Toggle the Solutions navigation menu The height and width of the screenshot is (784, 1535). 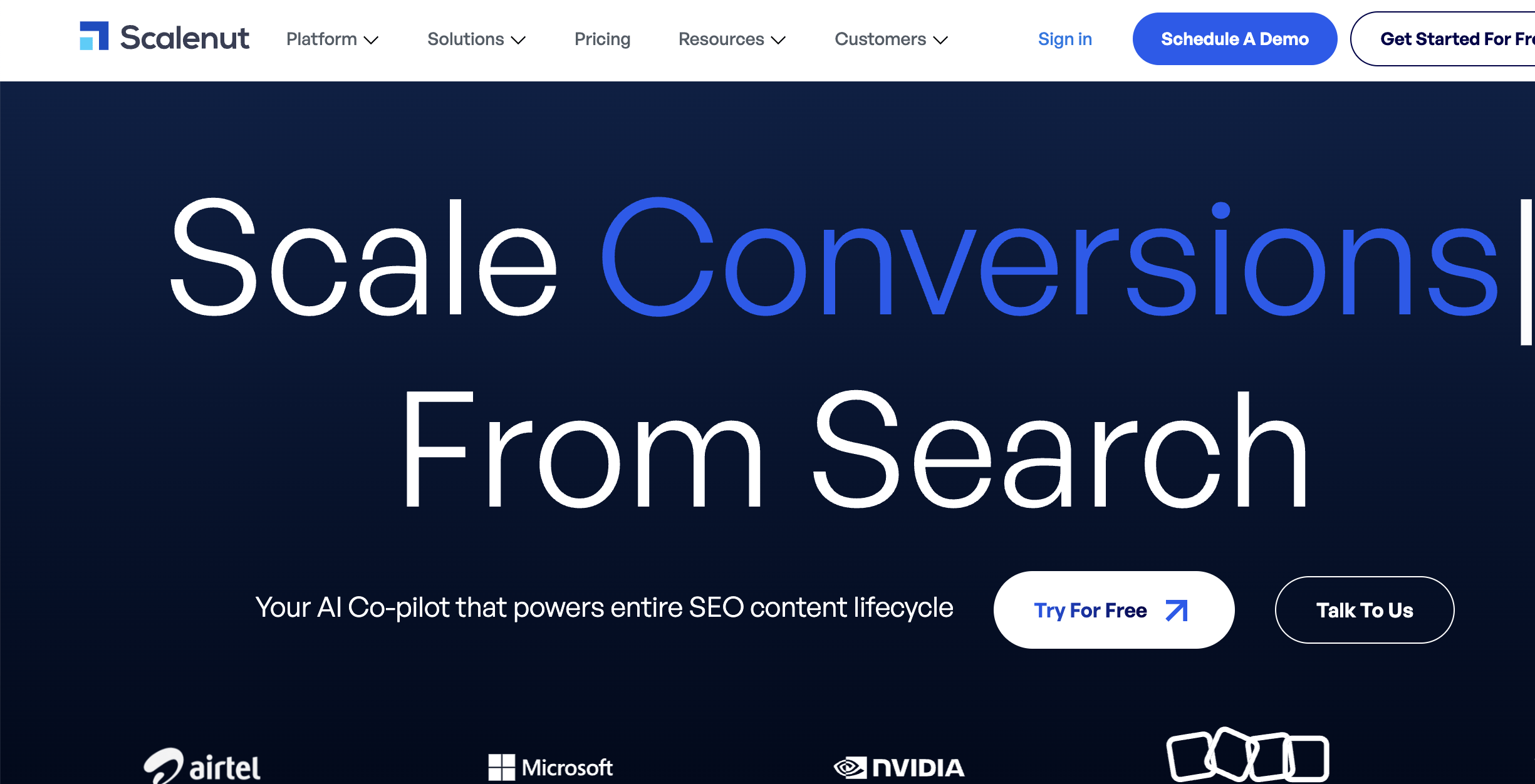coord(476,39)
